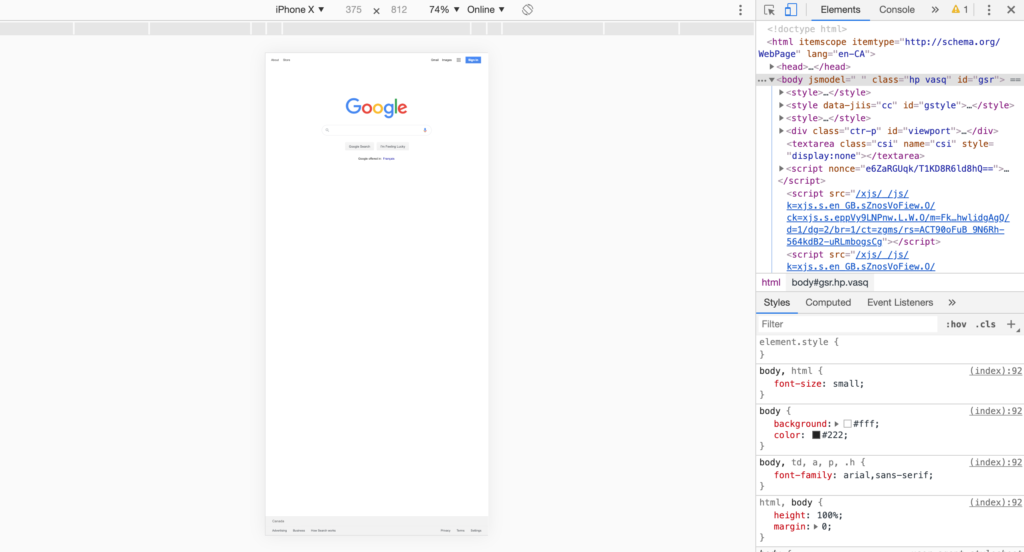Select the Styles tab
The width and height of the screenshot is (1024, 552).
point(776,302)
